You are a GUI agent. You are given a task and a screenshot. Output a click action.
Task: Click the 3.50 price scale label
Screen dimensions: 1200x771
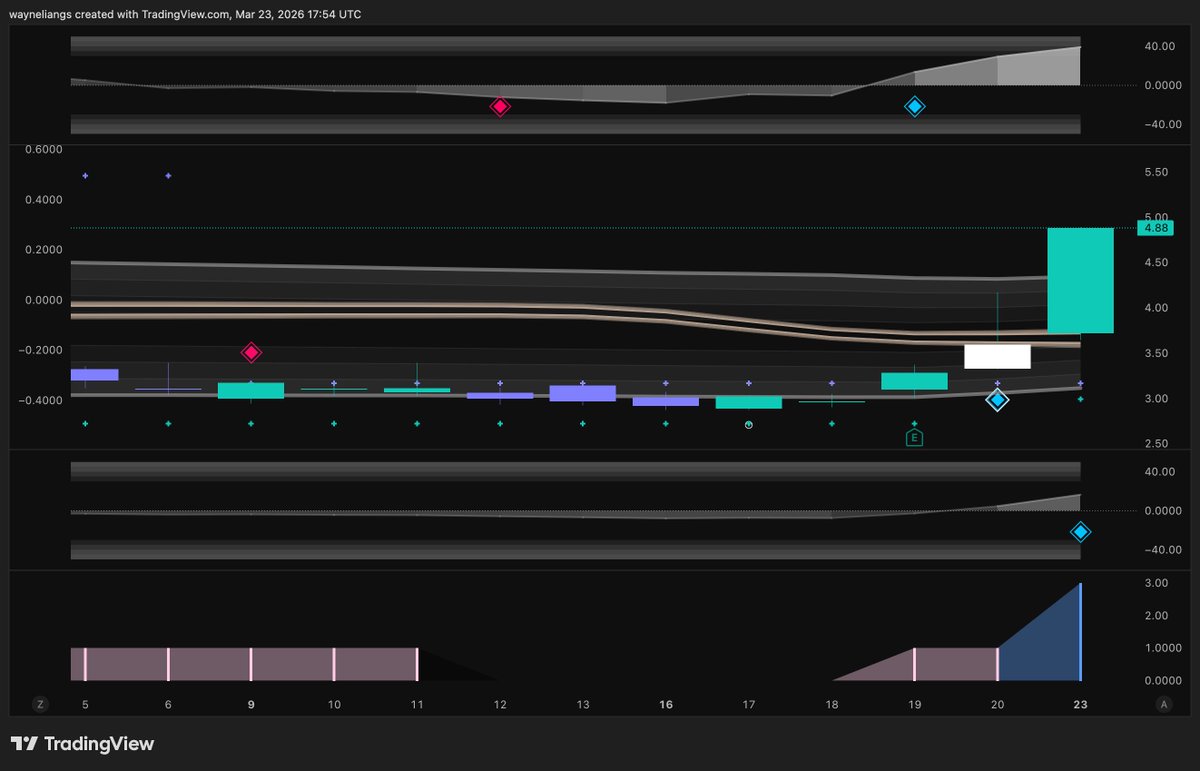1156,353
